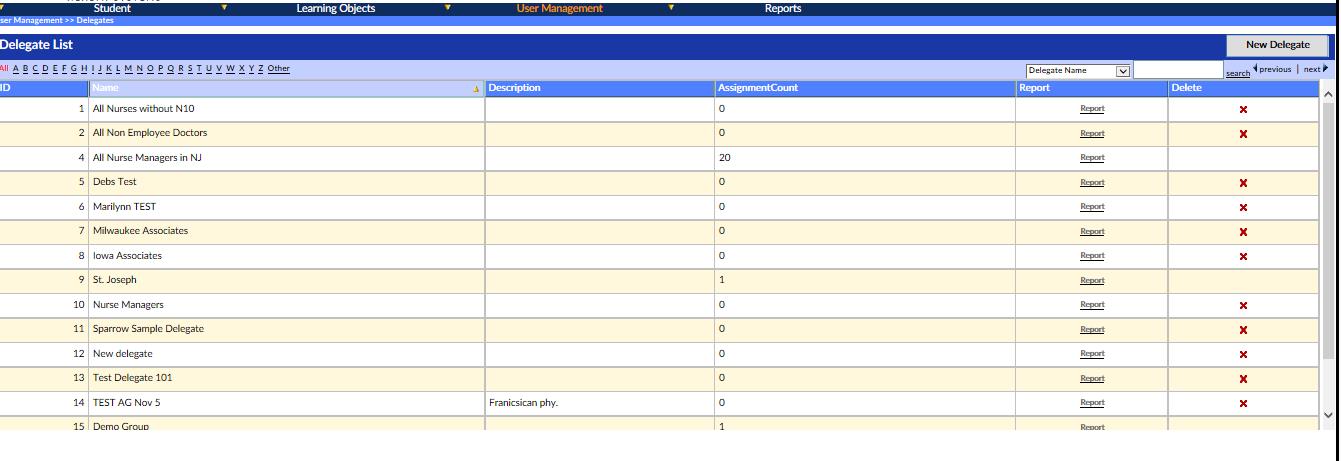Open the Student menu
The height and width of the screenshot is (461, 1341).
pos(112,8)
